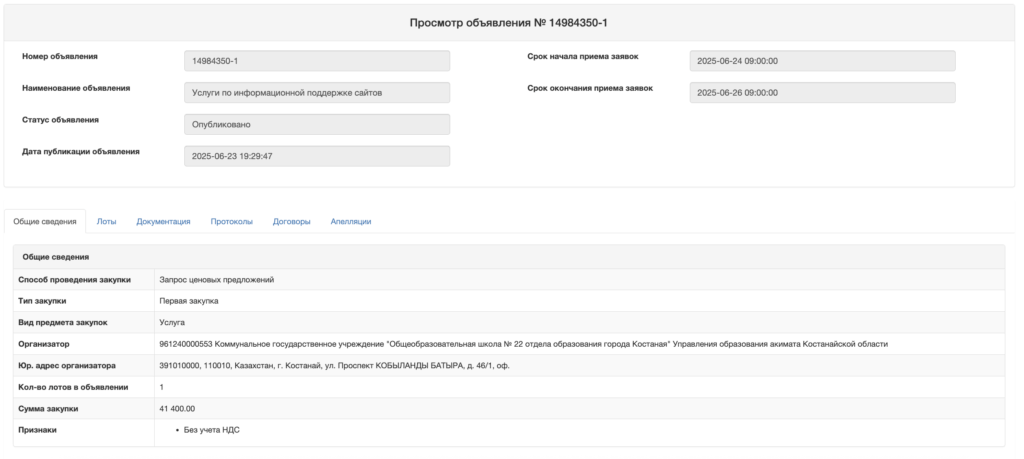Open the Лоты tab
This screenshot has height=459, width=1024.
(106, 221)
